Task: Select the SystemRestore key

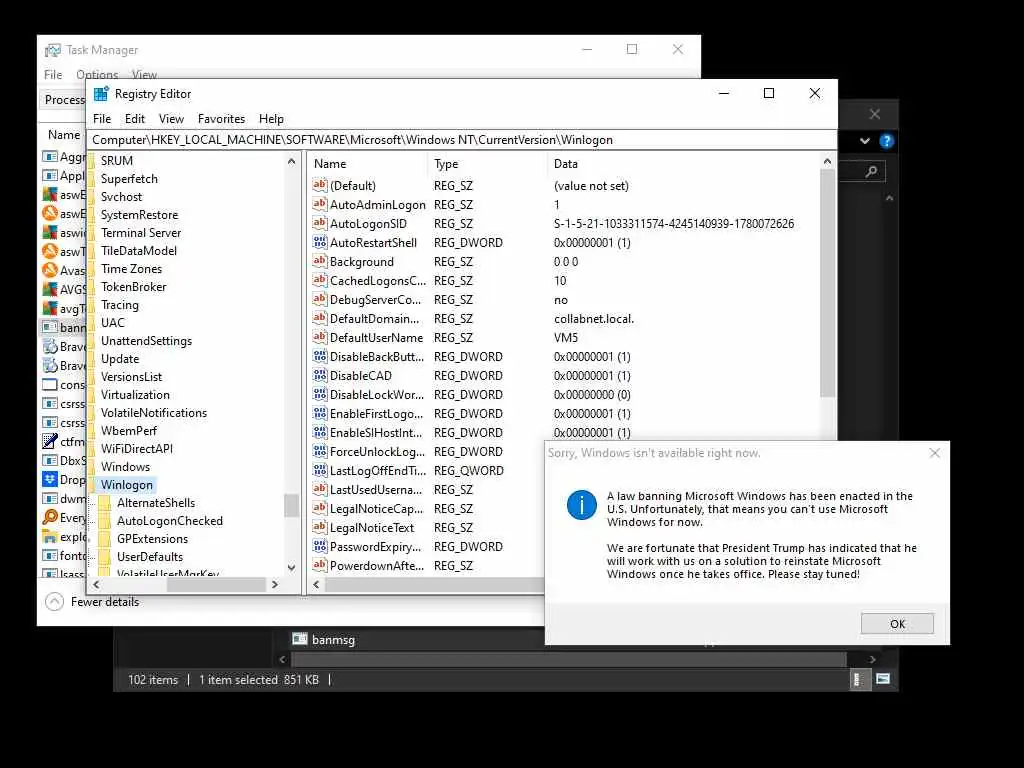Action: tap(139, 215)
